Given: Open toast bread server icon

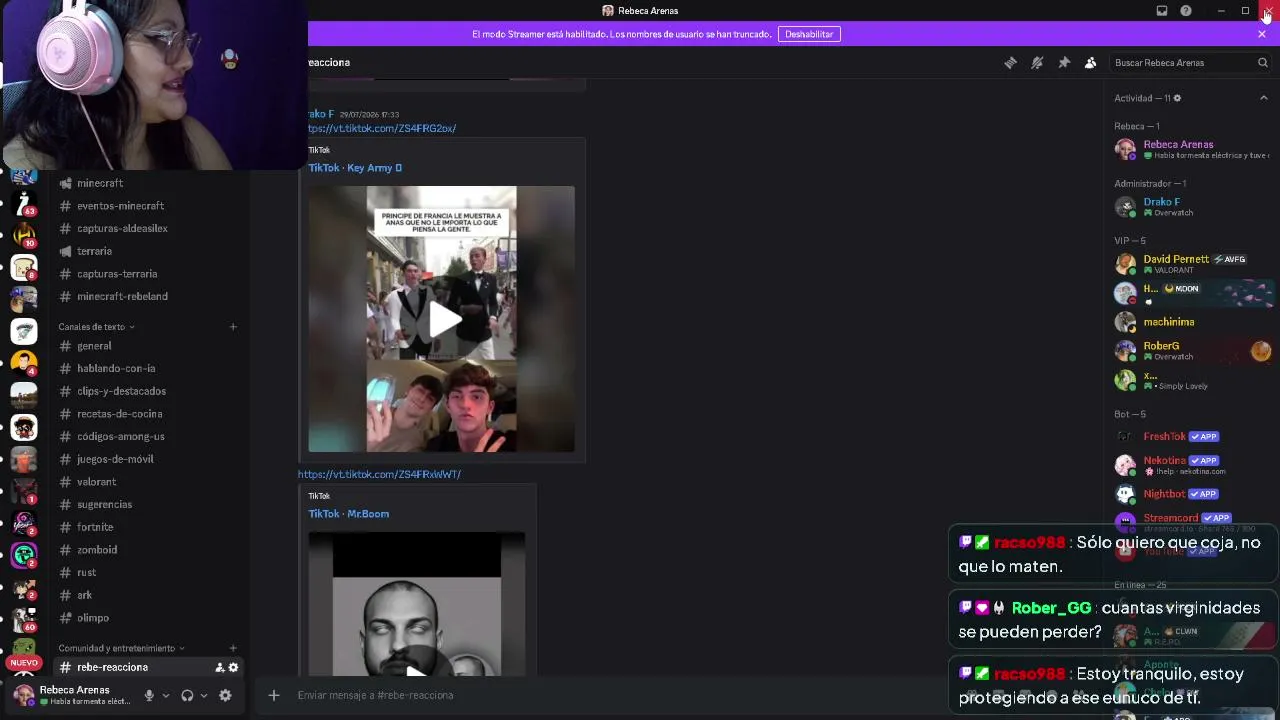Looking at the screenshot, I should point(24,268).
